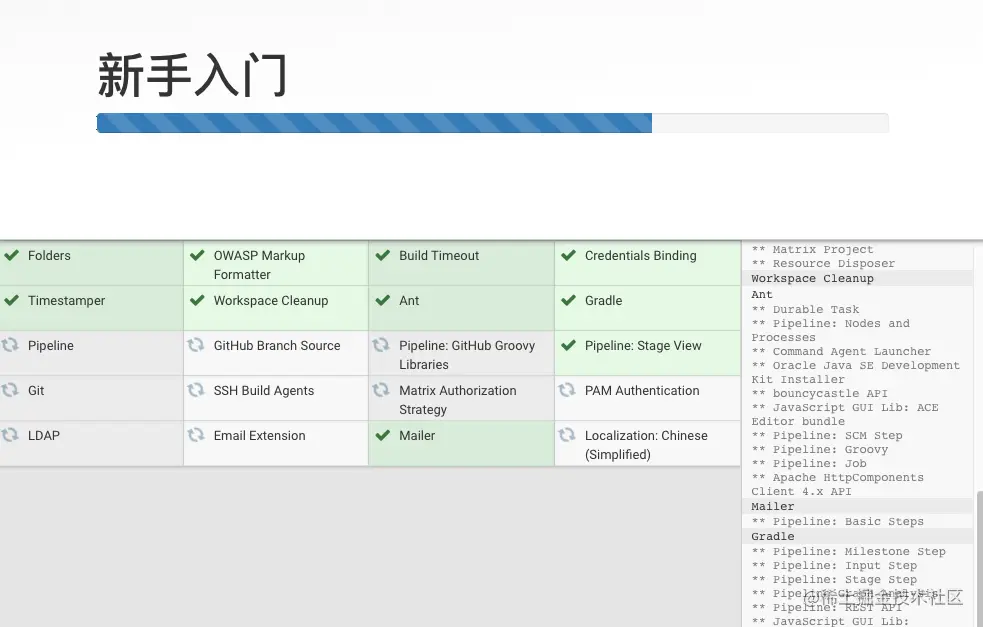Click the checkmark beside Pipeline: Stage View

568,345
